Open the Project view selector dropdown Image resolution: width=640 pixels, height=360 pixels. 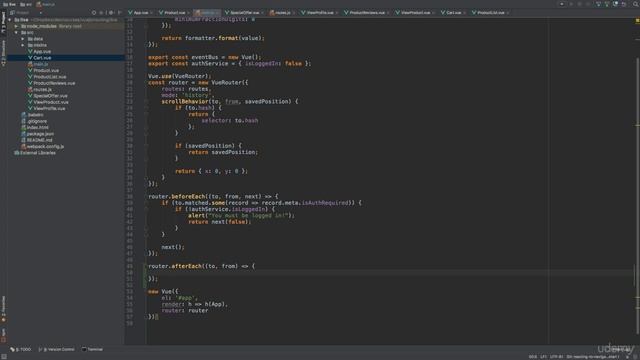click(x=27, y=13)
